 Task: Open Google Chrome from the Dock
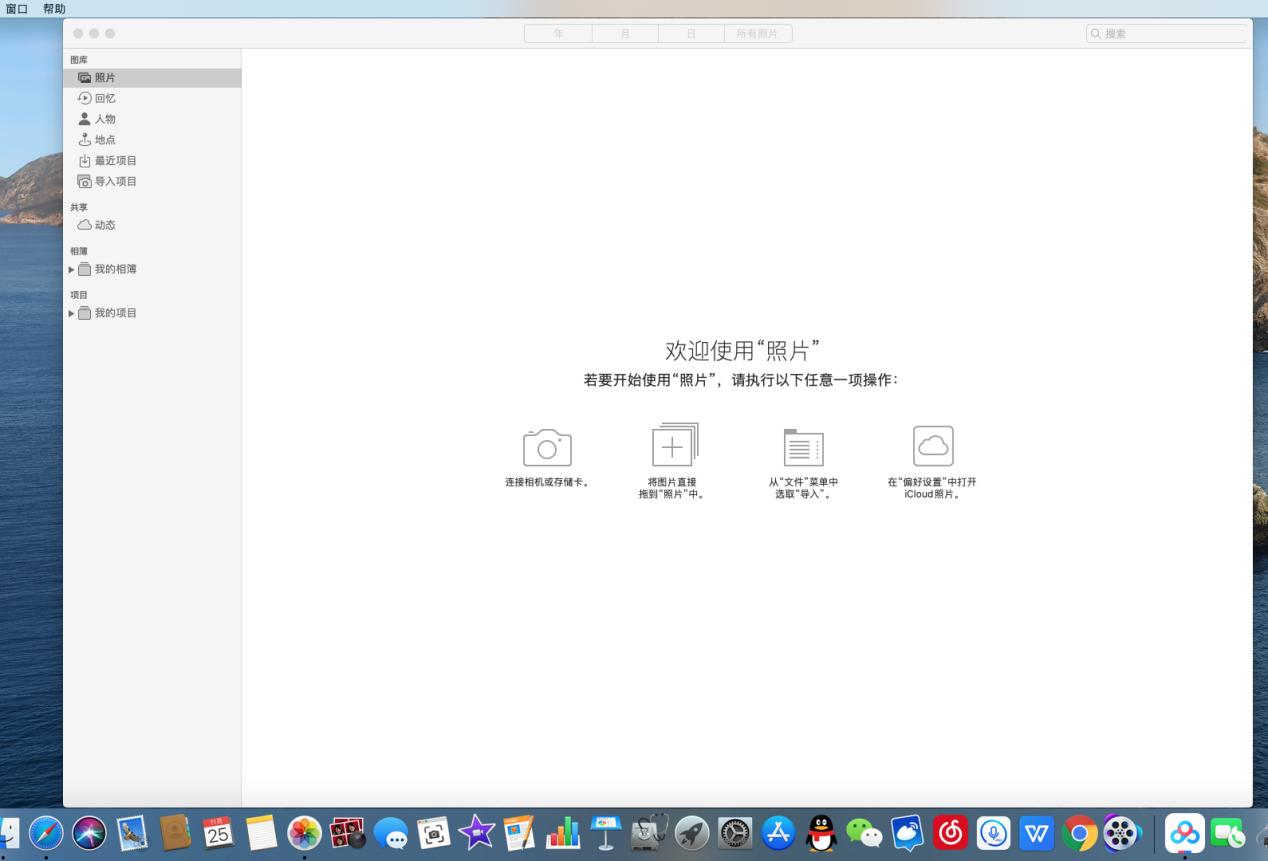(1079, 832)
